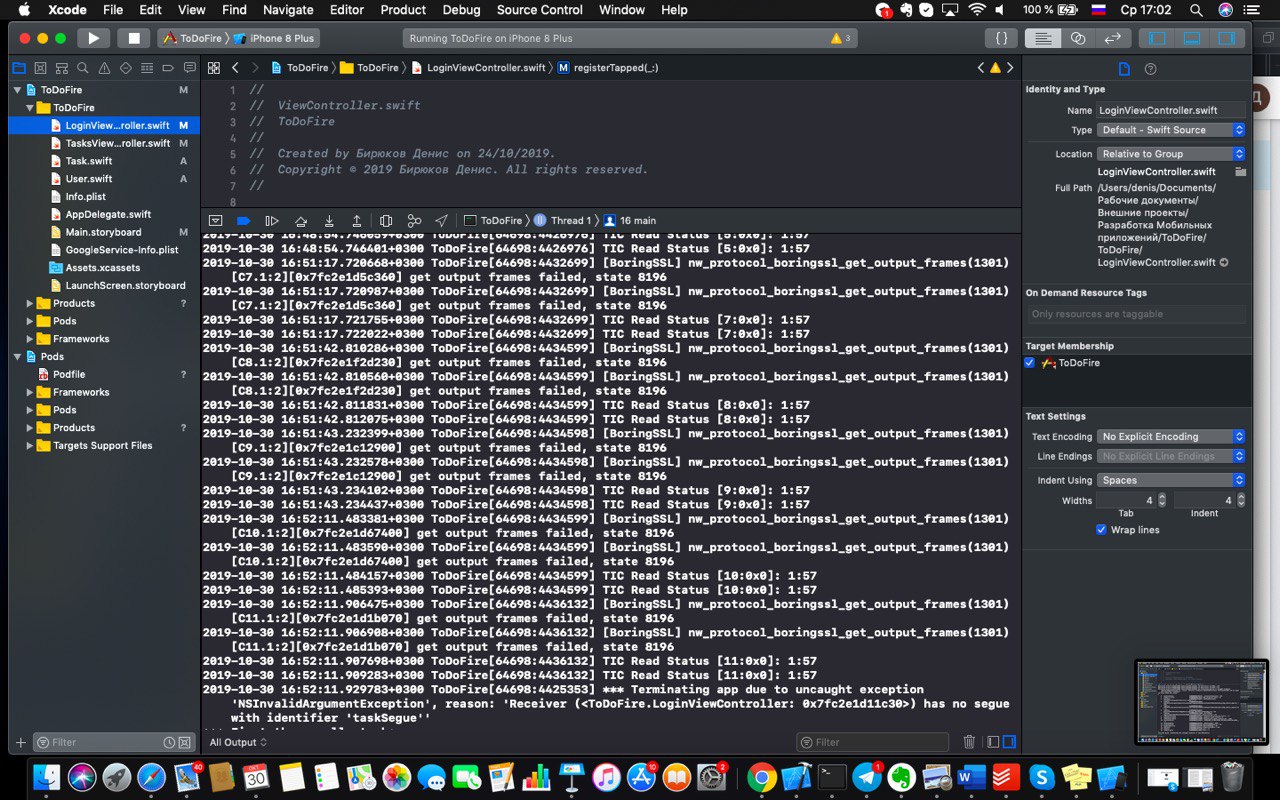Open the Indent Using Spaces dropdown
The image size is (1280, 800).
(x=1171, y=480)
